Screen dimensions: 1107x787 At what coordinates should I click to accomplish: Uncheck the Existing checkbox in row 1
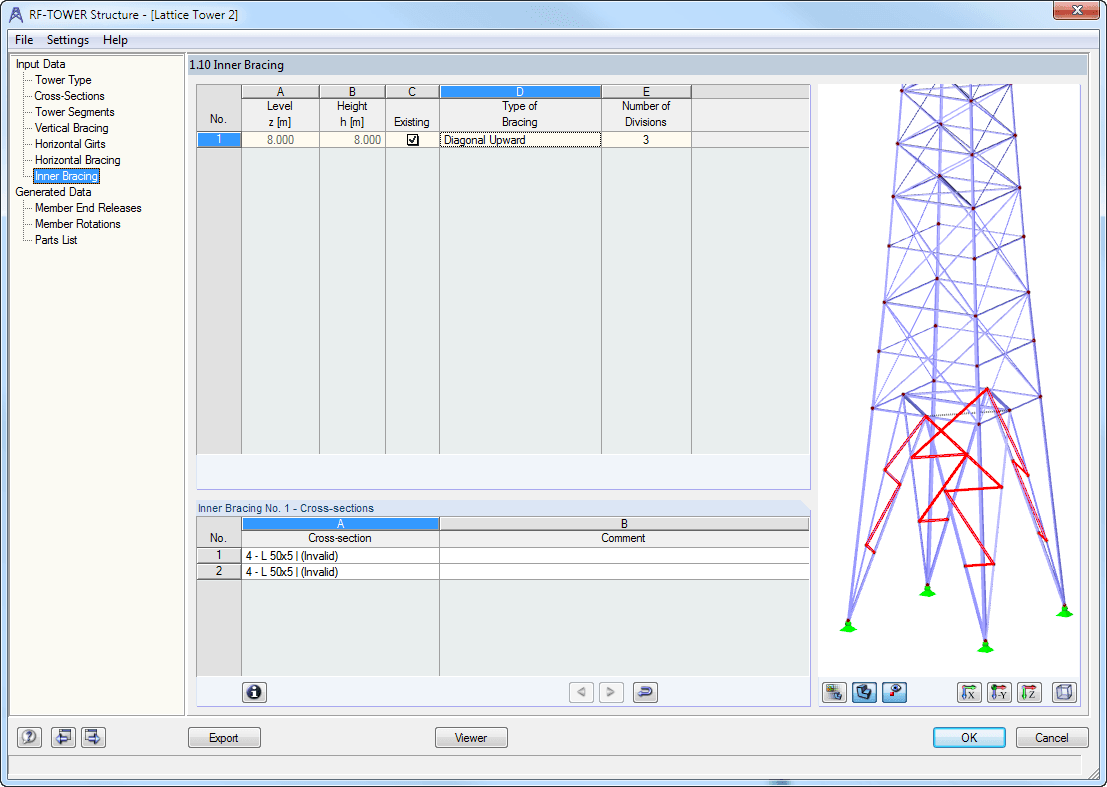pos(412,140)
